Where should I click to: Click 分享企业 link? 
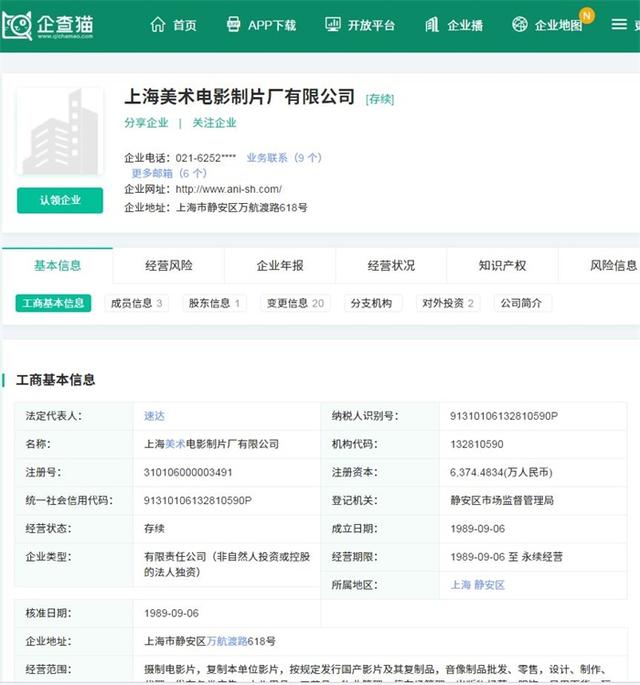coord(146,123)
